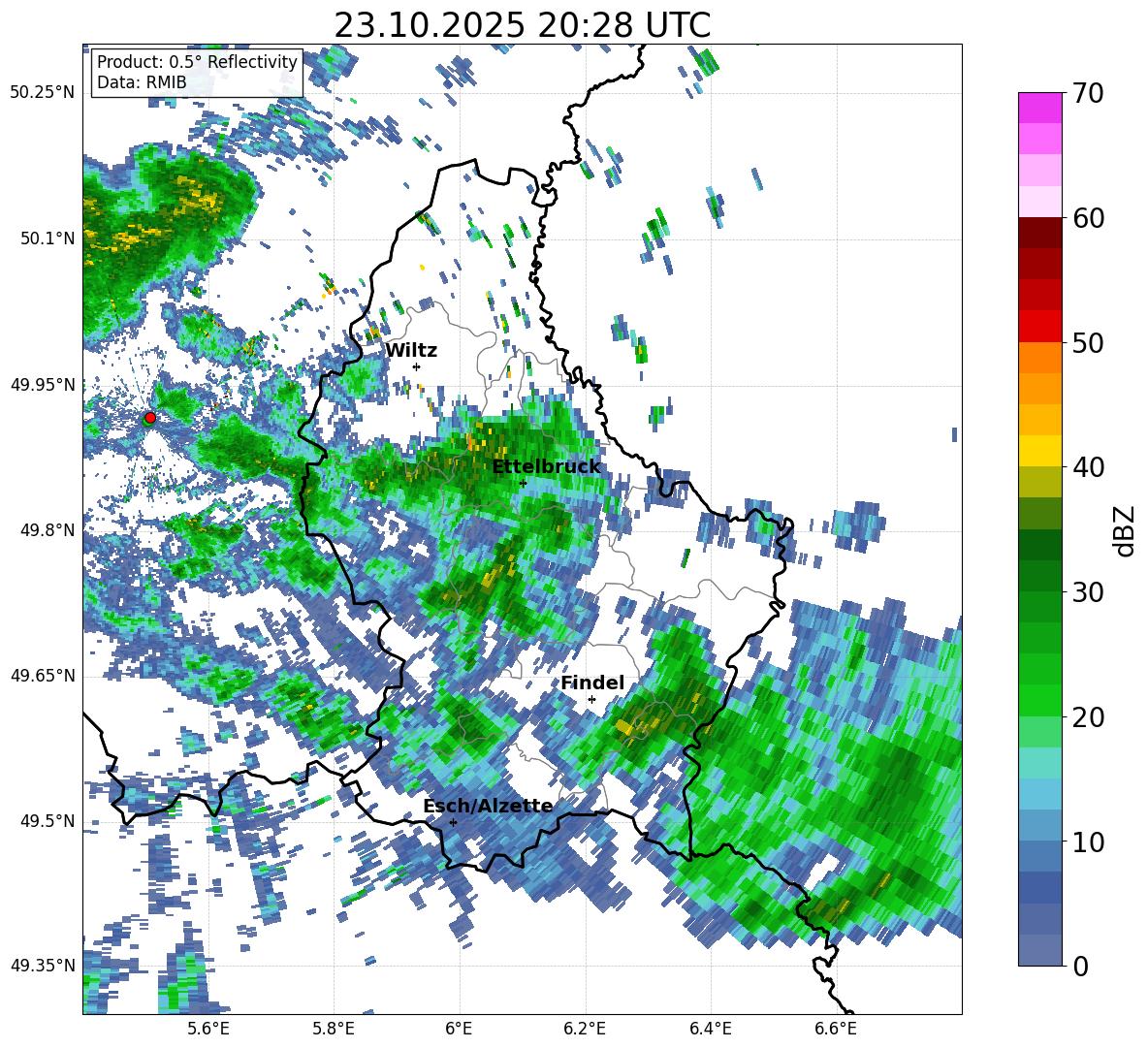Click the magenta top colorbar segment

point(1039,108)
